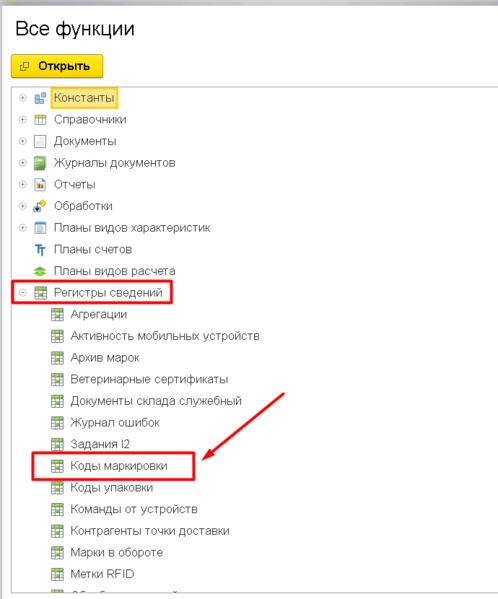Open Журнал ошибок entry
This screenshot has width=498, height=599.
tap(115, 423)
